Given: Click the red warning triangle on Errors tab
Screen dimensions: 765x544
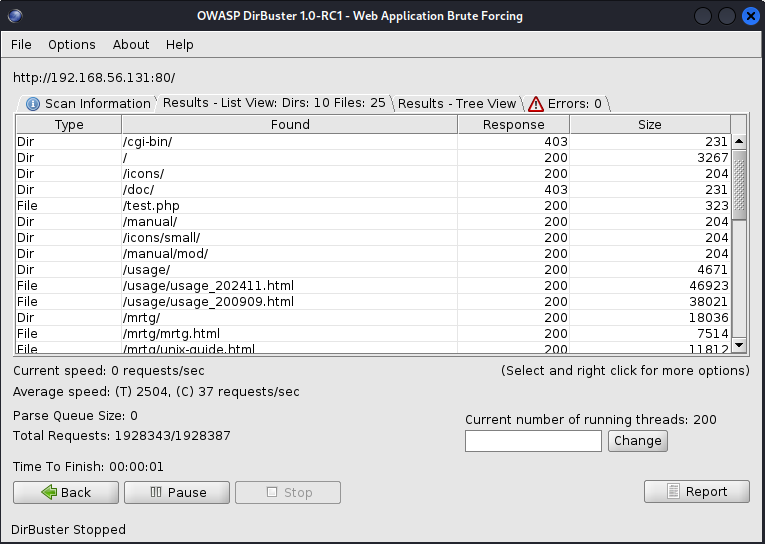Looking at the screenshot, I should pyautogui.click(x=536, y=104).
